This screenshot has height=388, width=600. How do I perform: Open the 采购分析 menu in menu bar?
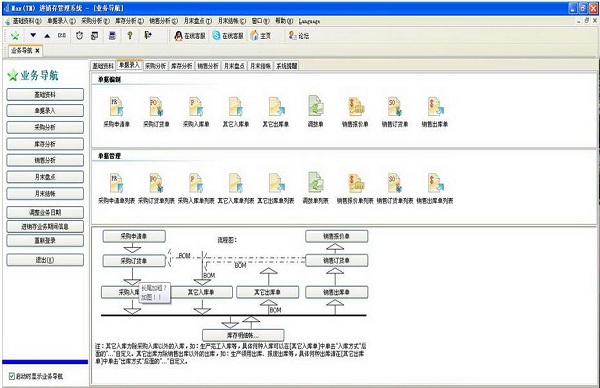[95, 21]
